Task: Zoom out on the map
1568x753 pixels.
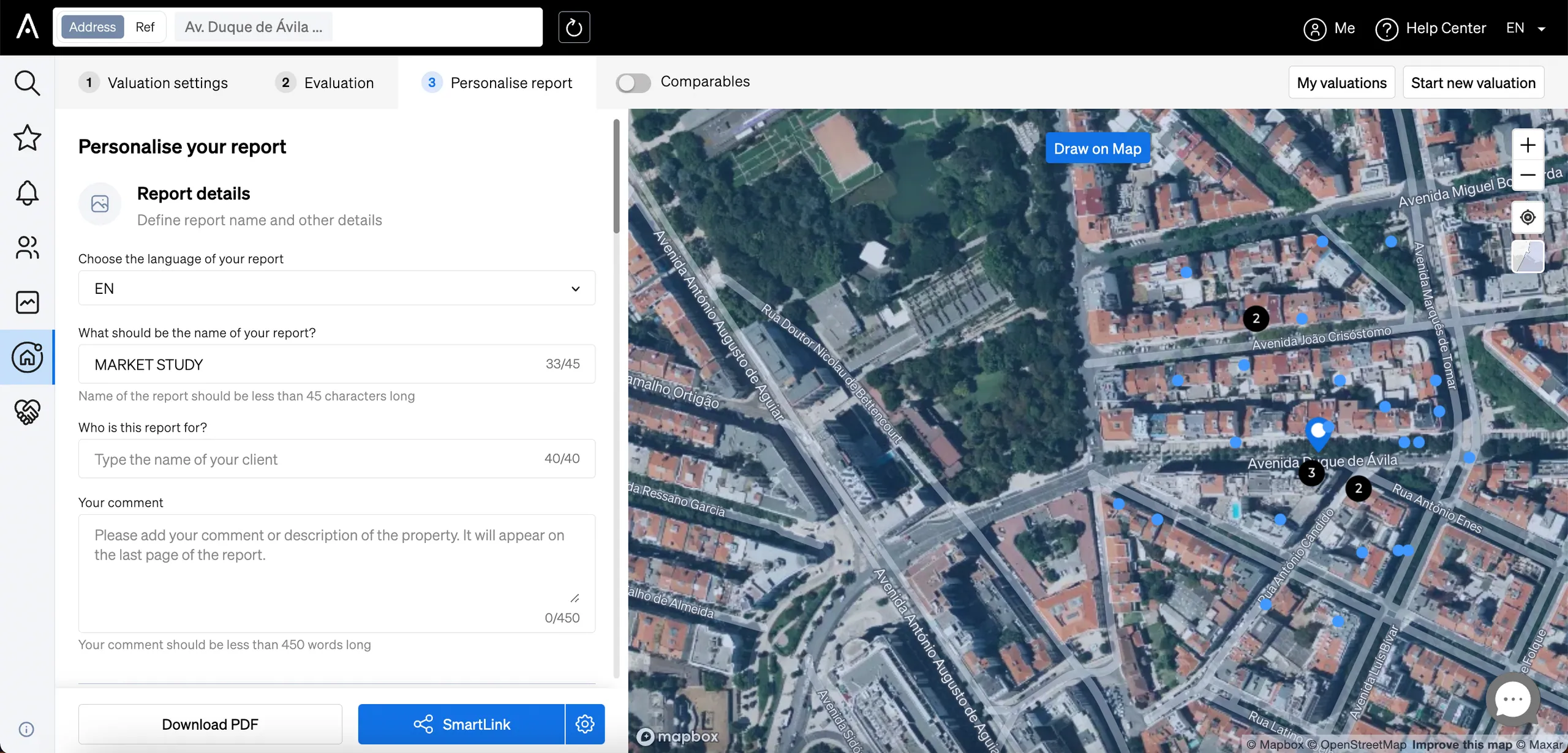Action: 1528,176
